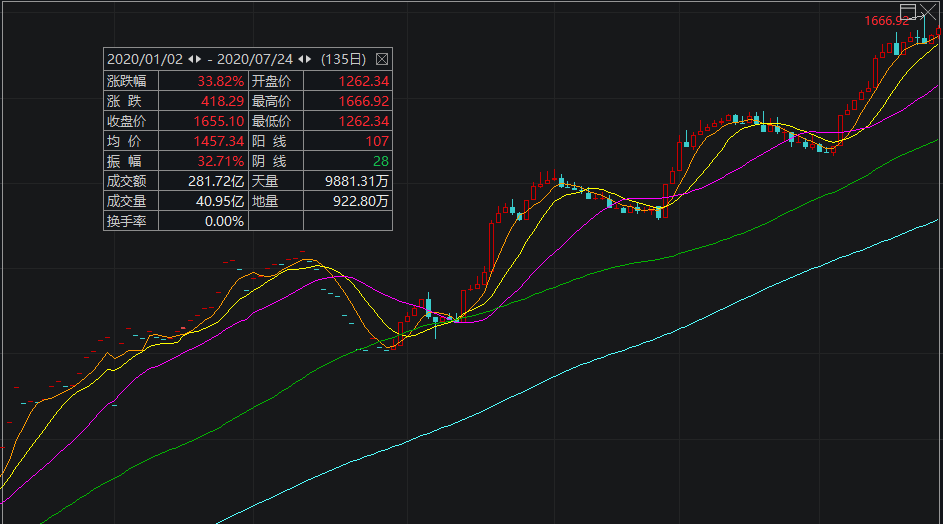Select 换手率 value 0.00%
This screenshot has height=524, width=943.
[x=224, y=221]
